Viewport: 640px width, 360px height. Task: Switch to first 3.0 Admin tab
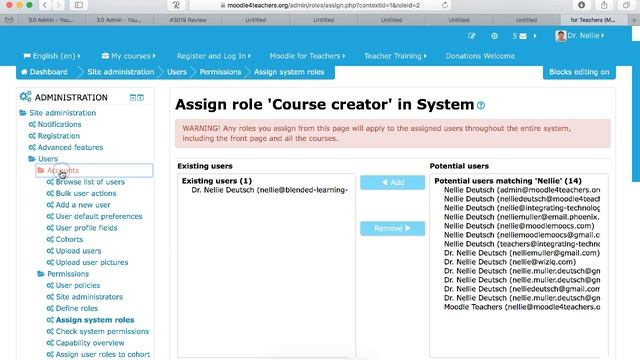click(50, 20)
